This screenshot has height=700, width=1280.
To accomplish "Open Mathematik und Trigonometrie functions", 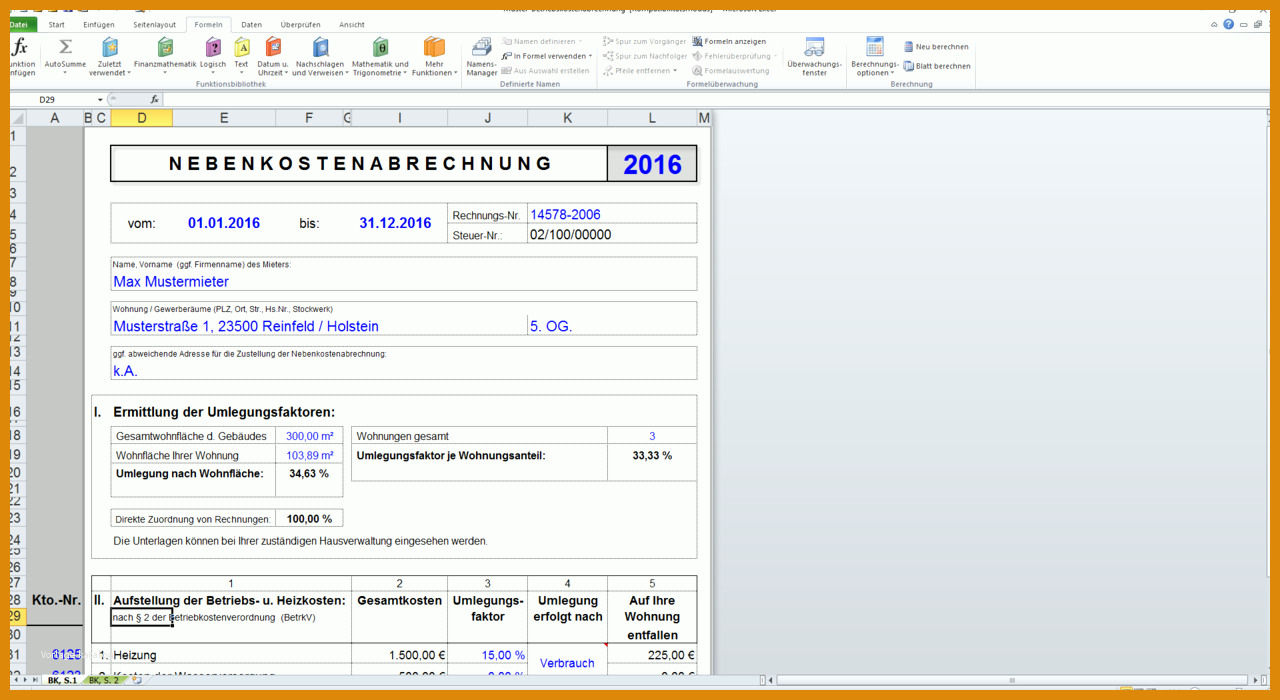I will pos(380,57).
